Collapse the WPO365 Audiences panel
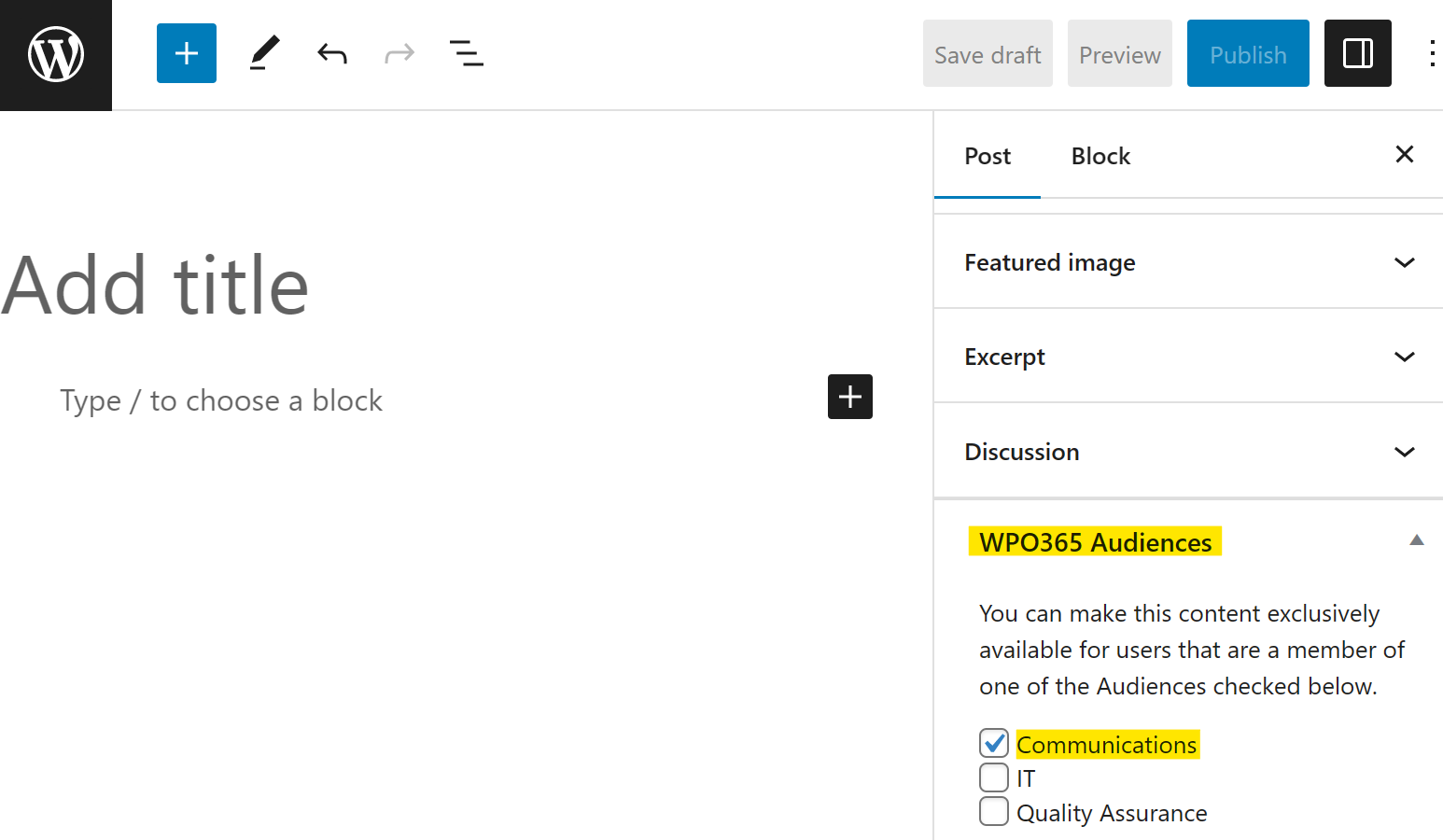 pos(1417,540)
